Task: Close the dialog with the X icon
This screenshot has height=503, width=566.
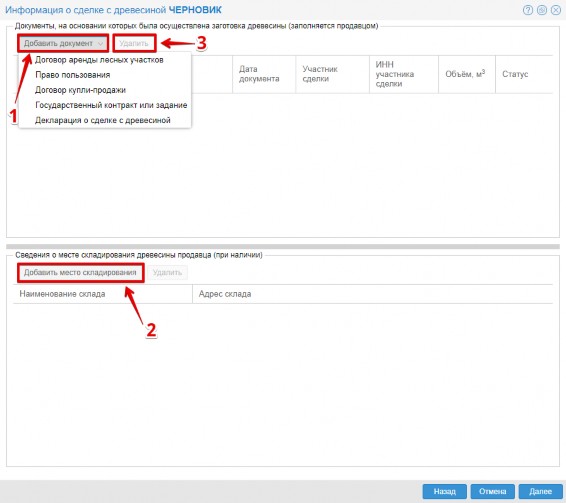Action: click(x=556, y=10)
